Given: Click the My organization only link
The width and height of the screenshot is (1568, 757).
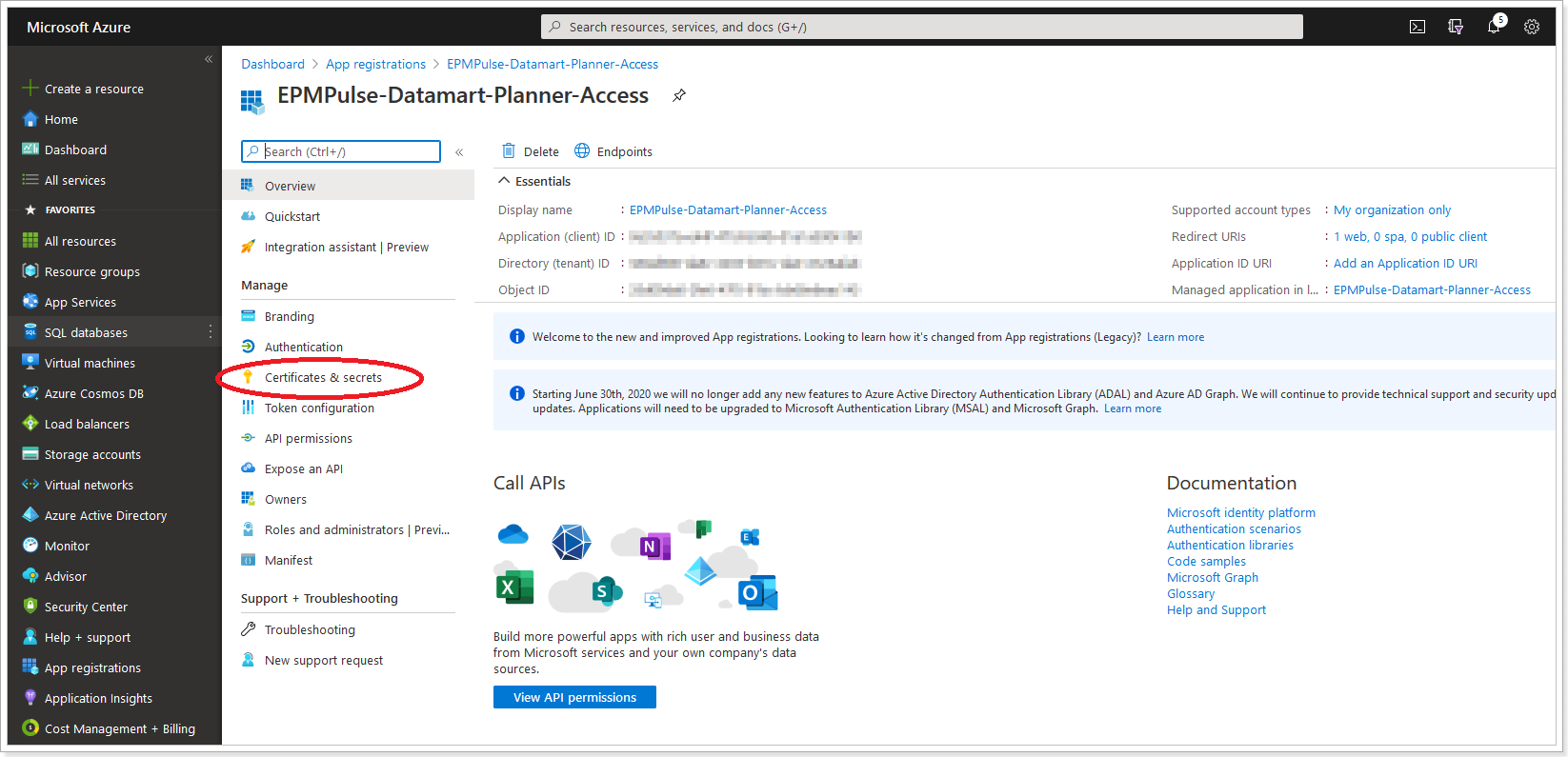Looking at the screenshot, I should coord(1392,209).
